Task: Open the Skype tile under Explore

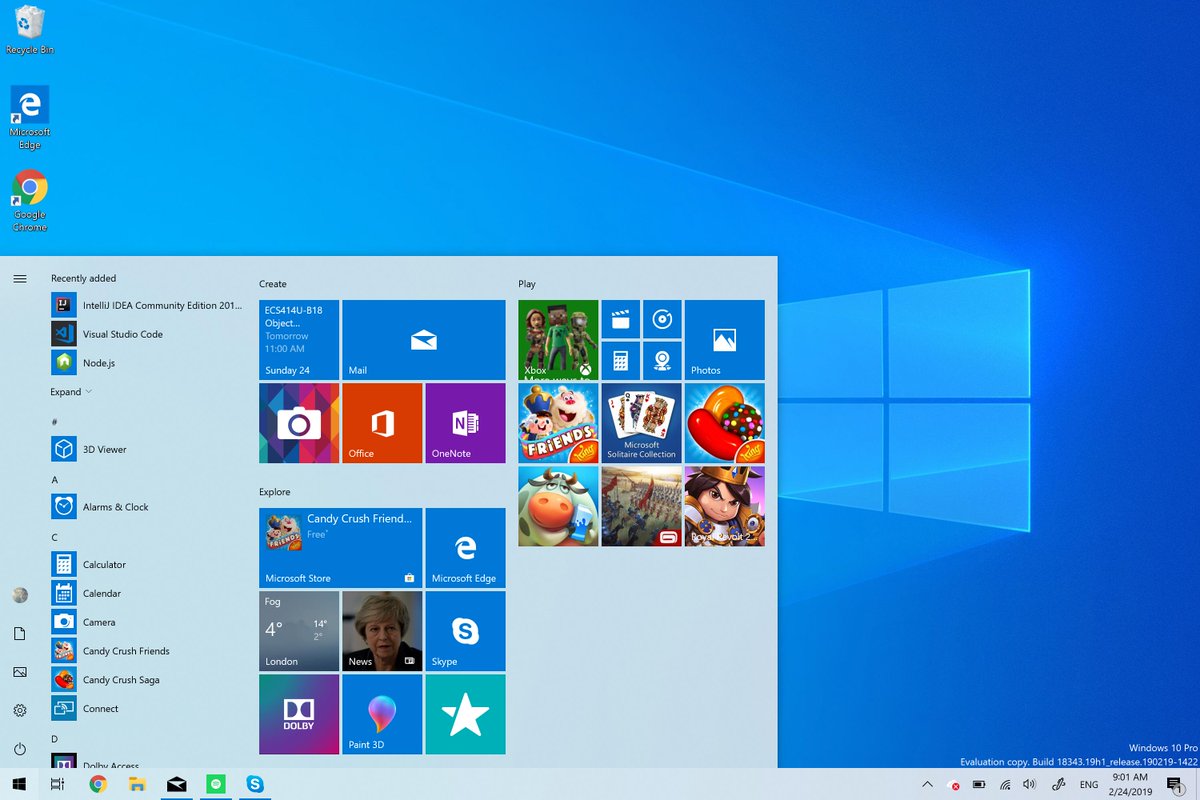Action: pos(465,631)
